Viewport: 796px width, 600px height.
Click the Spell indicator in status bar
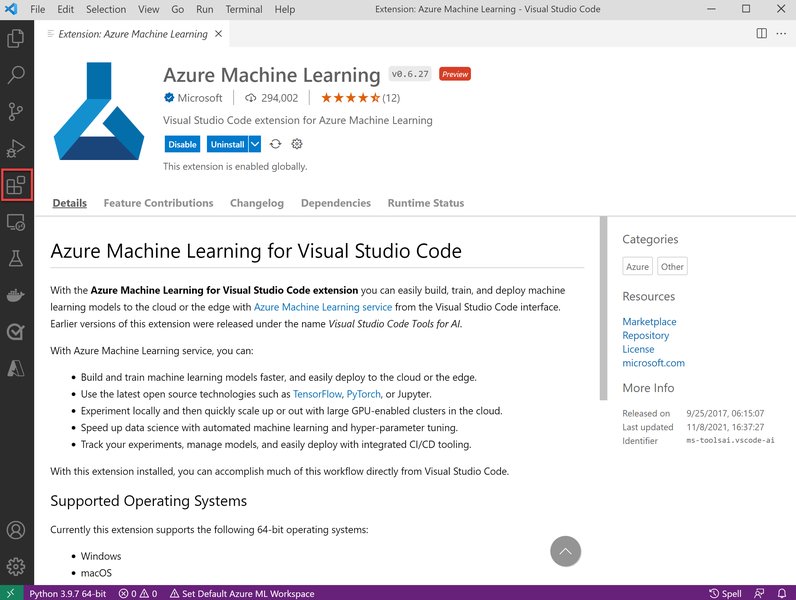(x=725, y=593)
